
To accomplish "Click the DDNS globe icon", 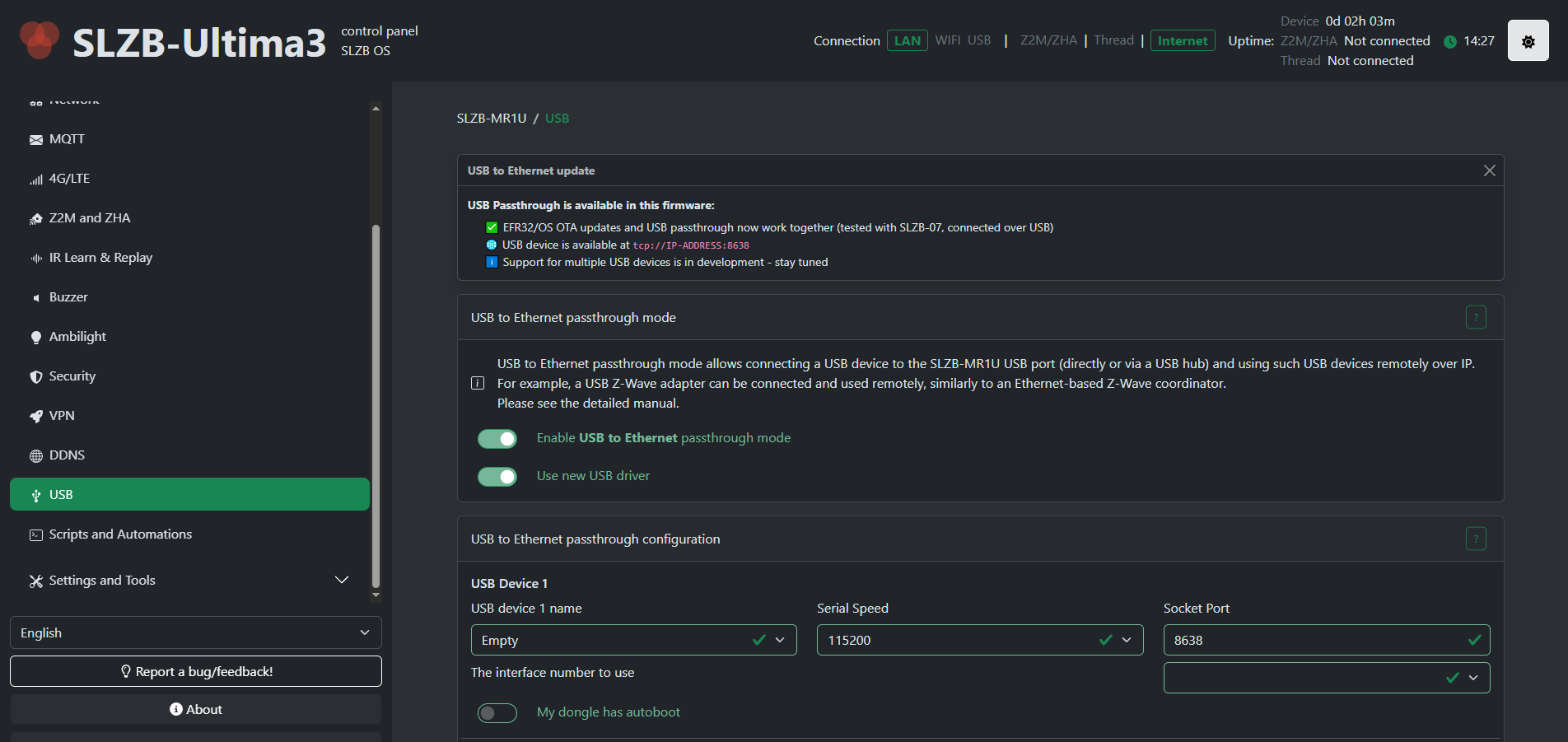I will pyautogui.click(x=36, y=456).
